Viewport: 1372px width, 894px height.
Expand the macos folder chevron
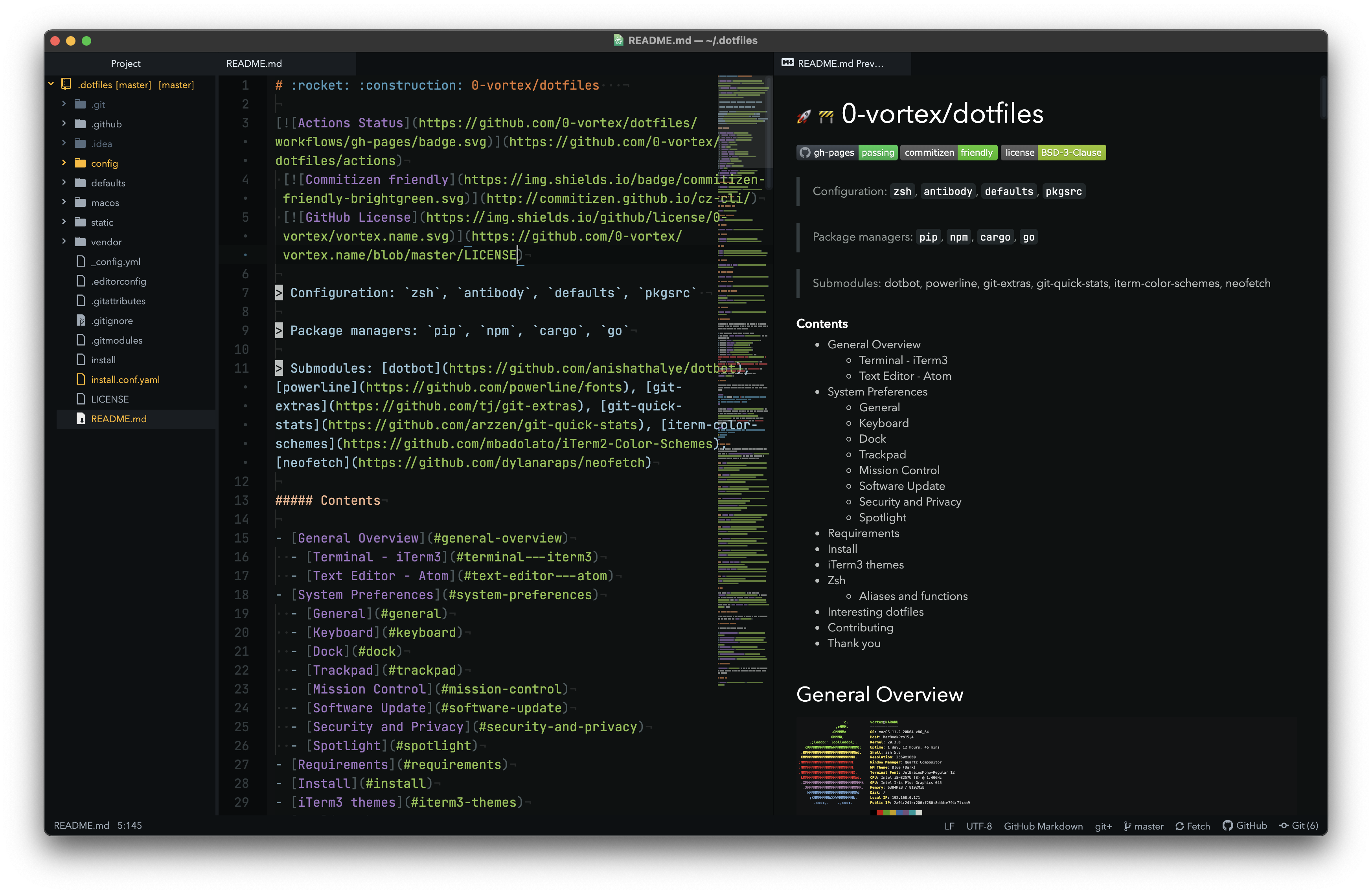64,202
